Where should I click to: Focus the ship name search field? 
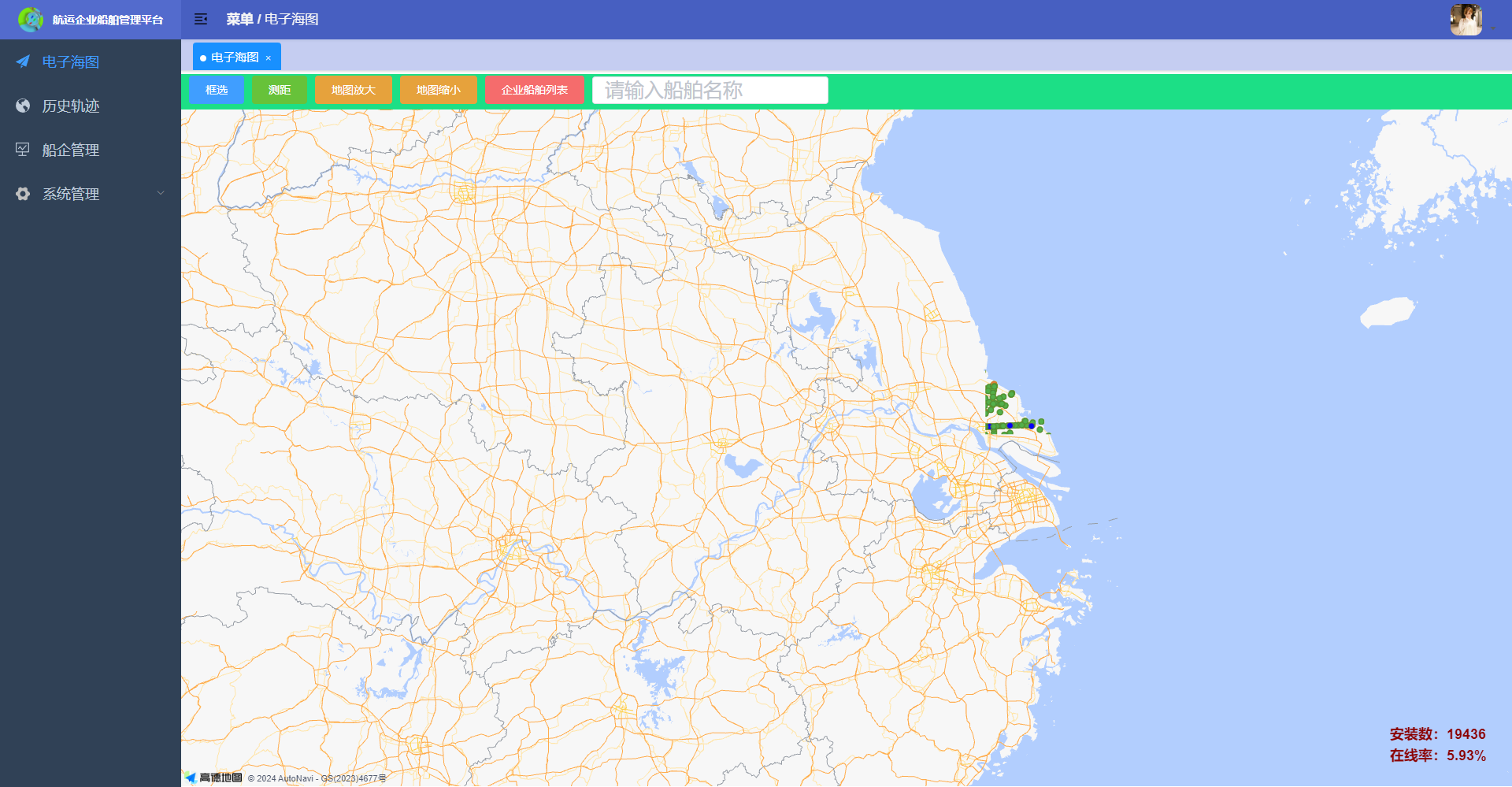710,90
